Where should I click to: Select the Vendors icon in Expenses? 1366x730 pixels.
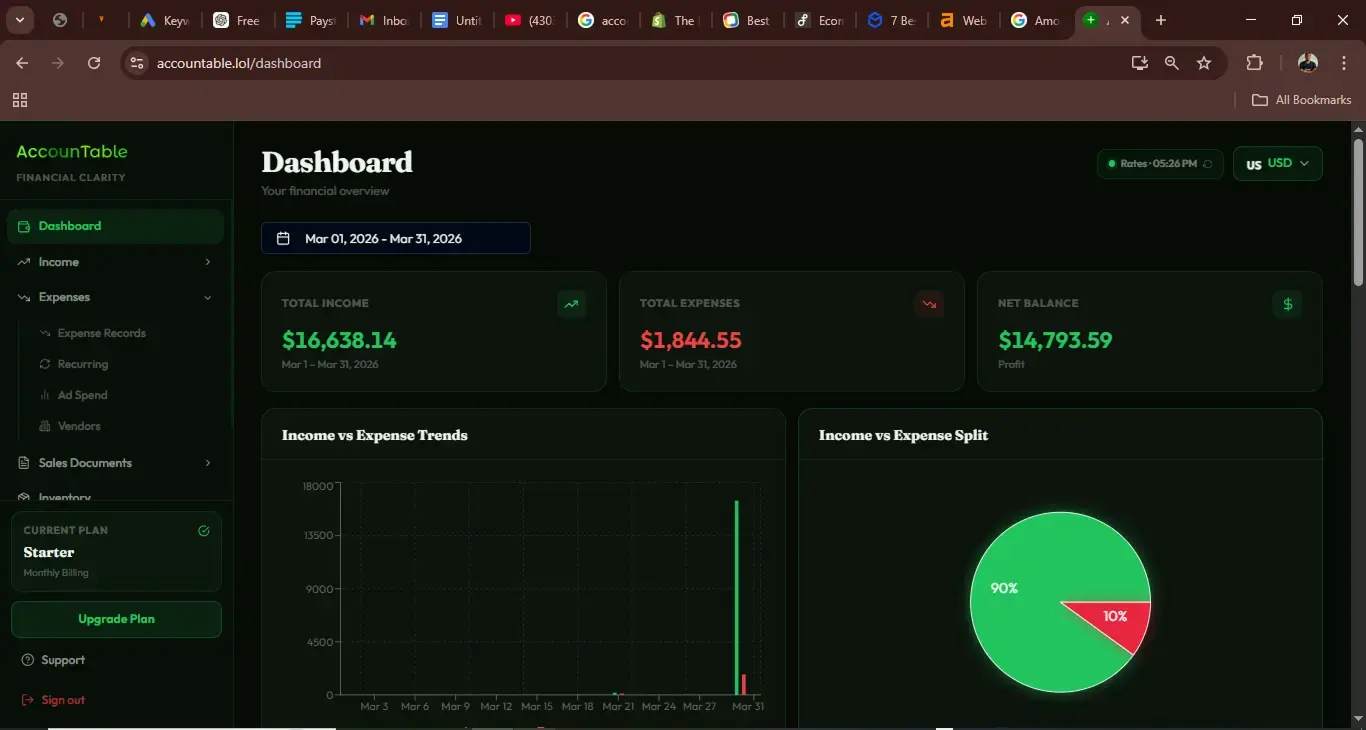pyautogui.click(x=45, y=425)
